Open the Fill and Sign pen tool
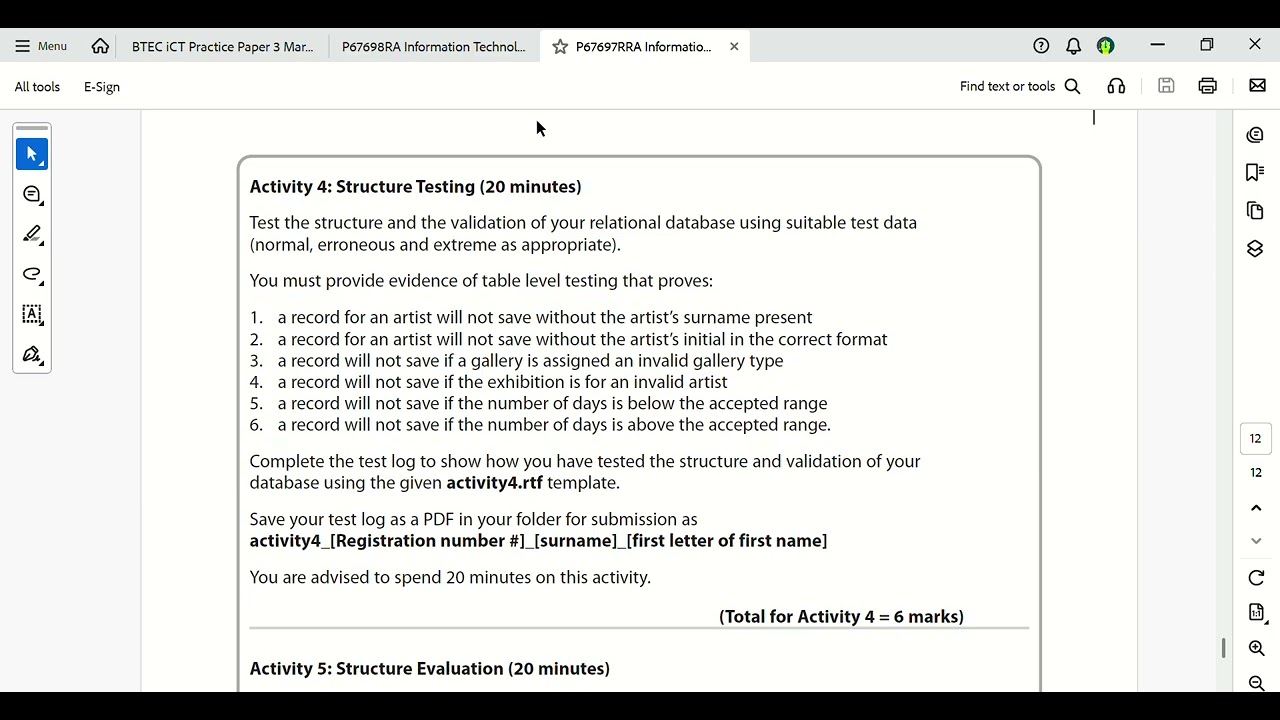 tap(32, 354)
